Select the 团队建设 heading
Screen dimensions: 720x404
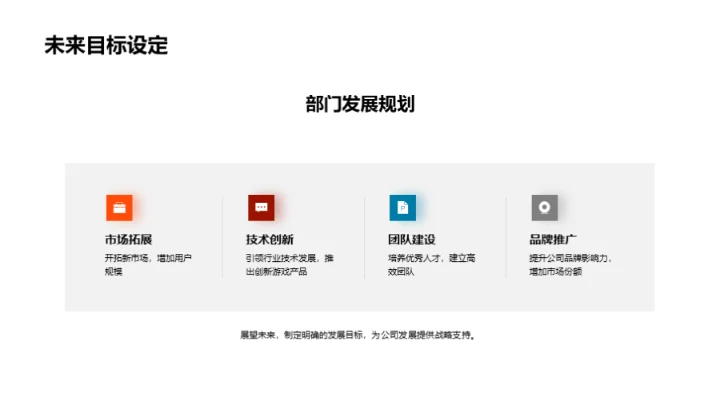click(x=412, y=240)
